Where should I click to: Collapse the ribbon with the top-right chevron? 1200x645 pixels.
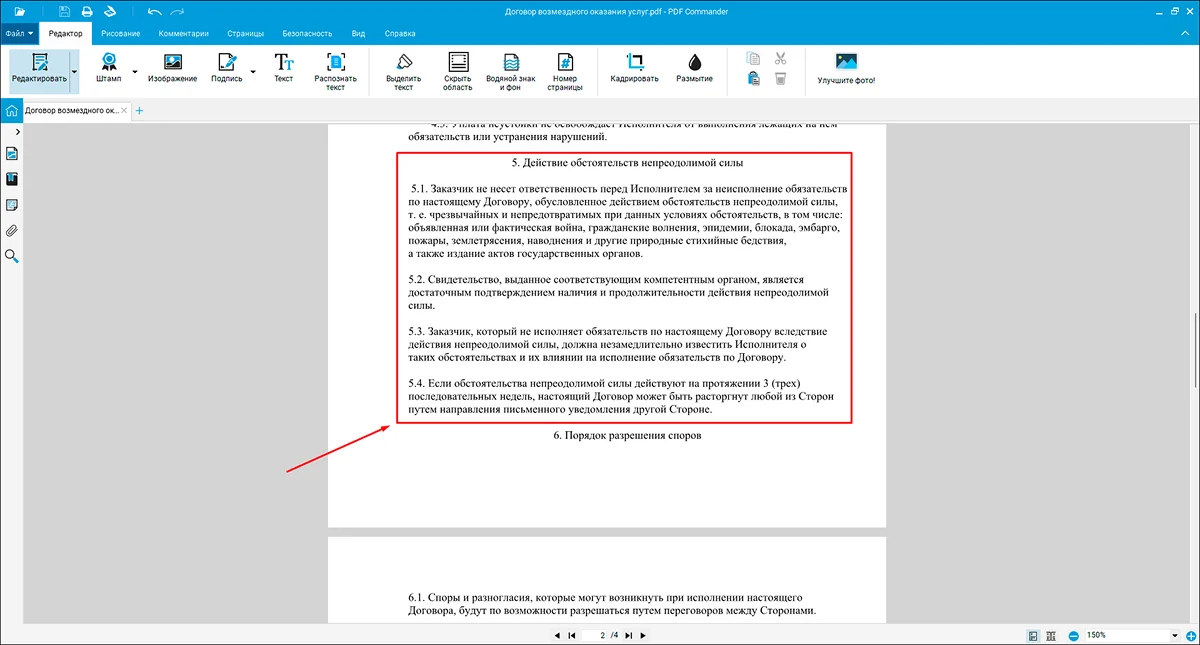[x=1187, y=33]
